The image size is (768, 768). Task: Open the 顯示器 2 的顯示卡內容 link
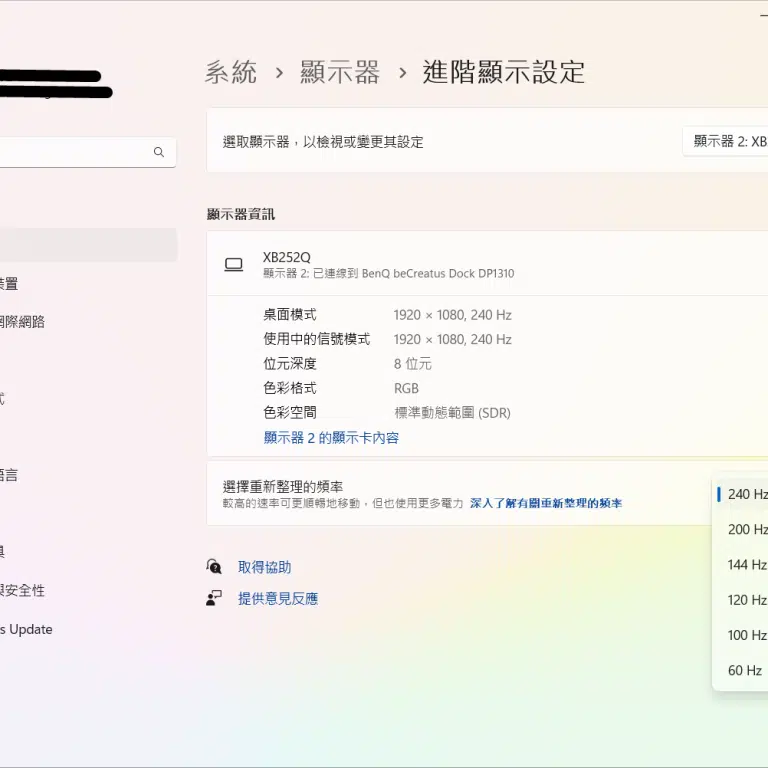coord(331,438)
